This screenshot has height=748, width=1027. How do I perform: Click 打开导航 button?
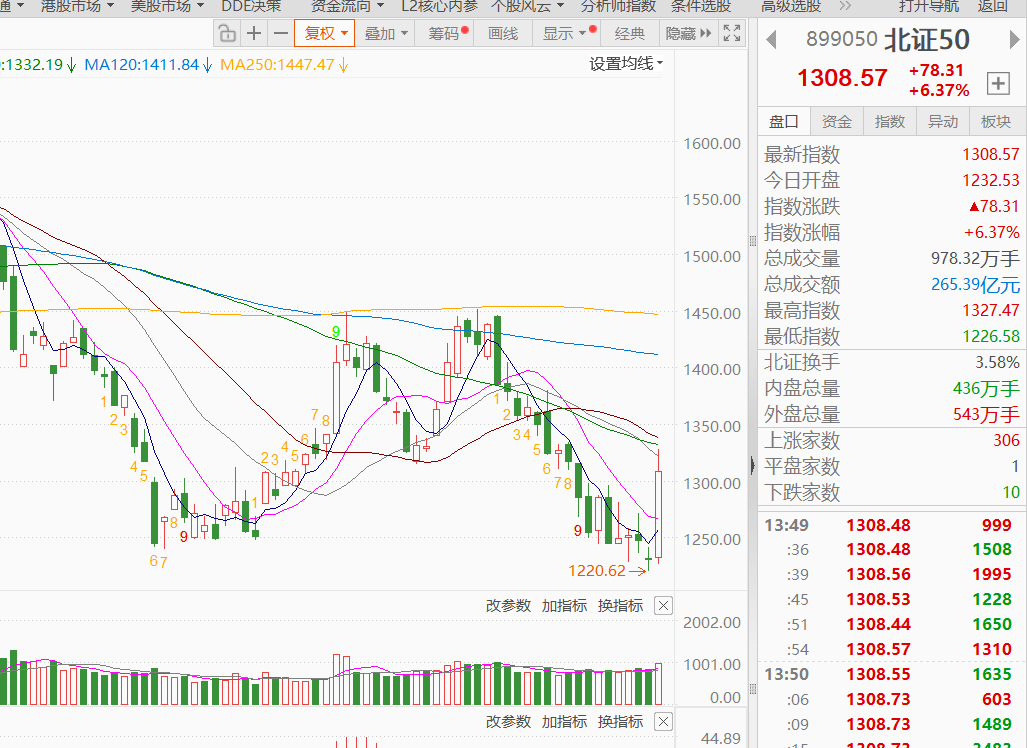[x=929, y=7]
